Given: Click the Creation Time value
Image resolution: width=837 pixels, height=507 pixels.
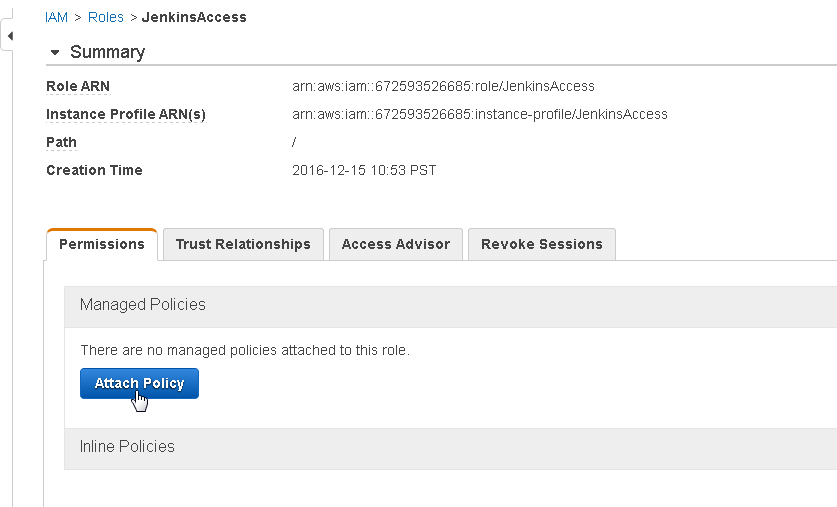Looking at the screenshot, I should 364,170.
